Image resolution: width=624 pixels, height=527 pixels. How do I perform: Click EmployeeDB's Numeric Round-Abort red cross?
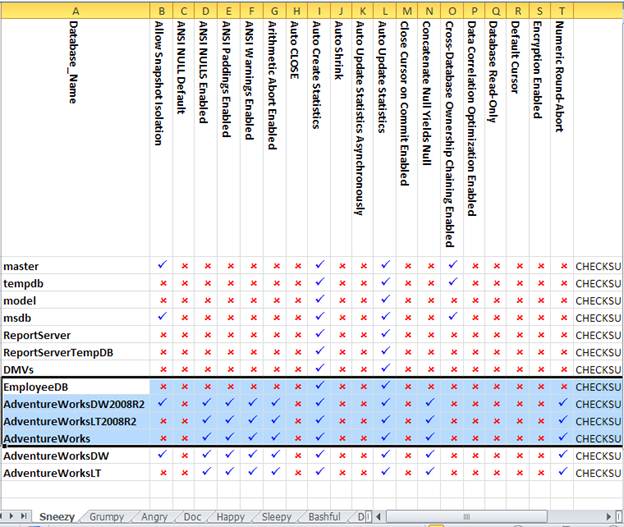tap(564, 386)
